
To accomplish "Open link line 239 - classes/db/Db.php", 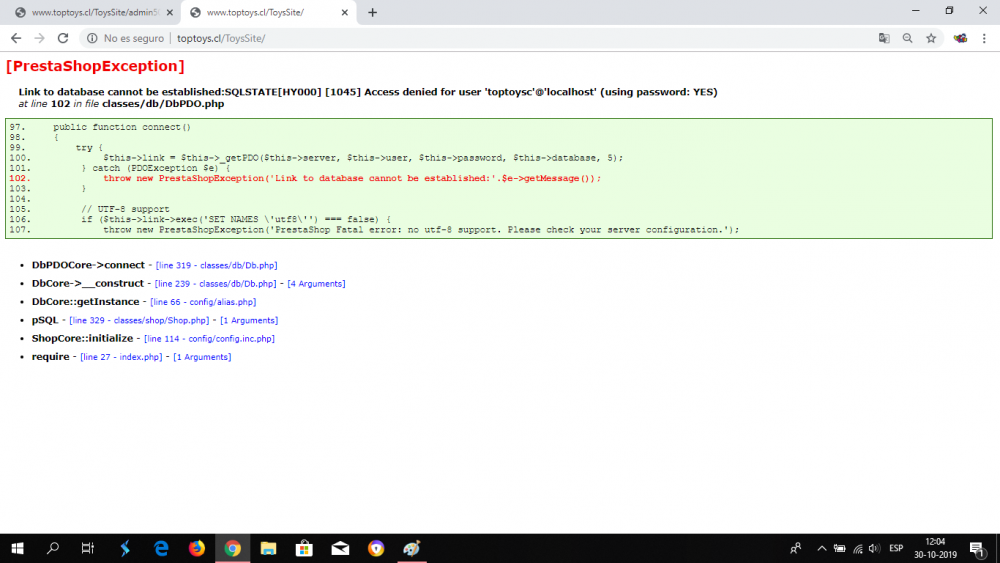I will pos(216,284).
